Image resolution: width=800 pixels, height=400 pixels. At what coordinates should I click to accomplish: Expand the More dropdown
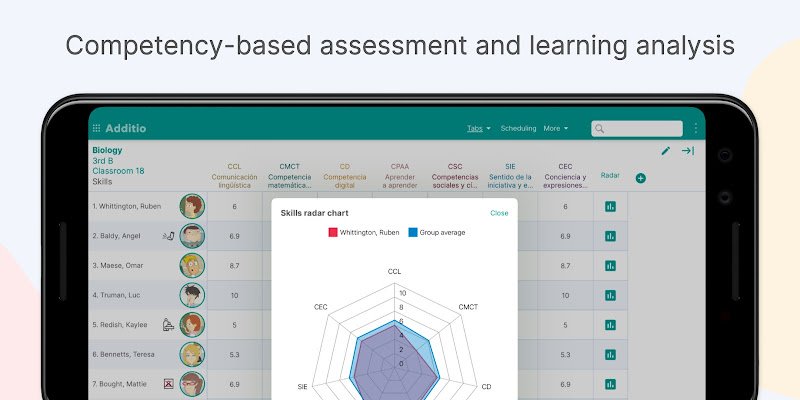click(x=556, y=129)
